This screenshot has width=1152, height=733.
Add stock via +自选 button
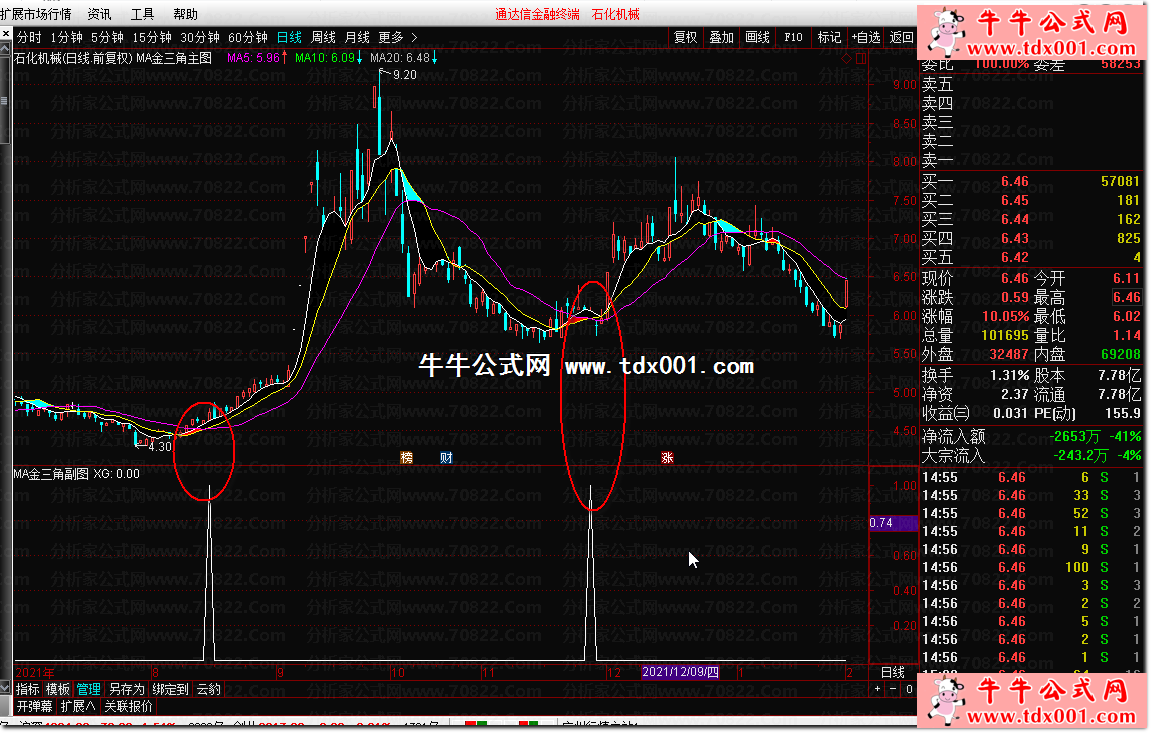pyautogui.click(x=866, y=37)
